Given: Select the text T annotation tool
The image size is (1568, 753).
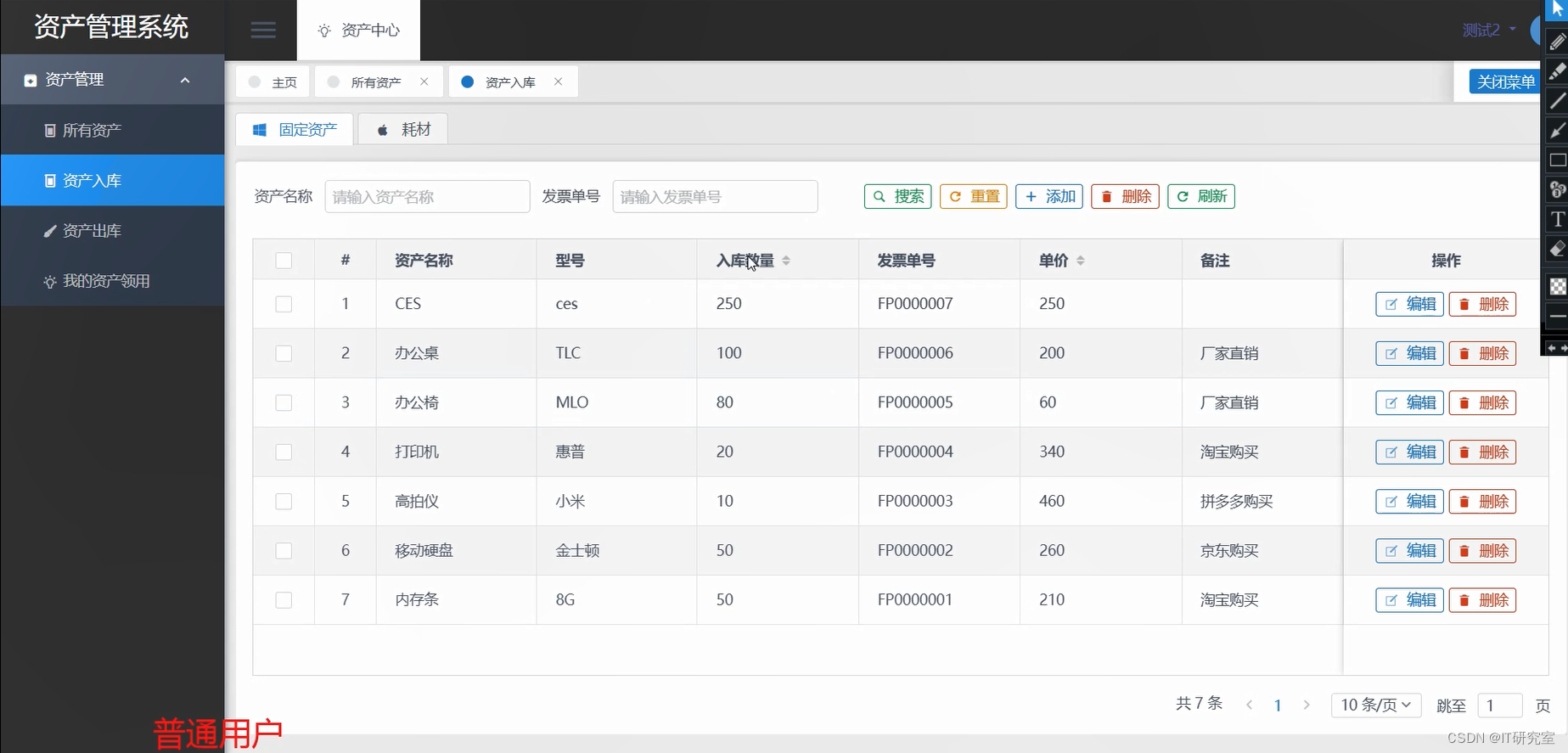Looking at the screenshot, I should (1557, 219).
